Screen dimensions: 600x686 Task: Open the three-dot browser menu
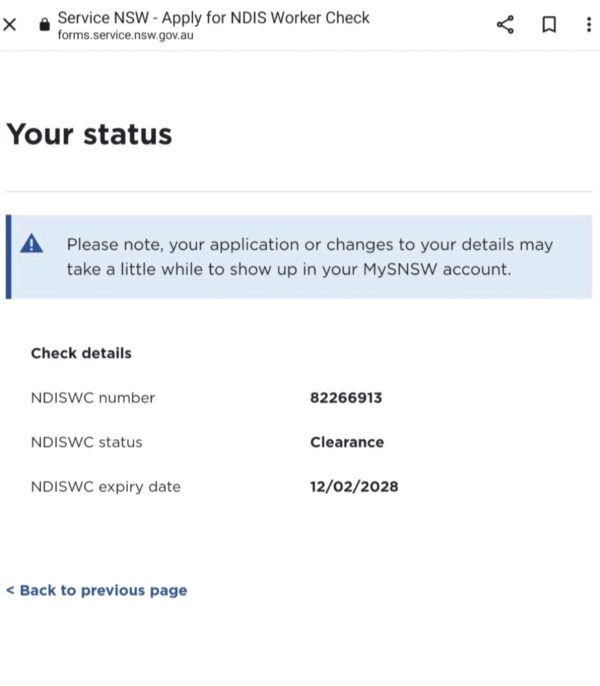pos(588,25)
